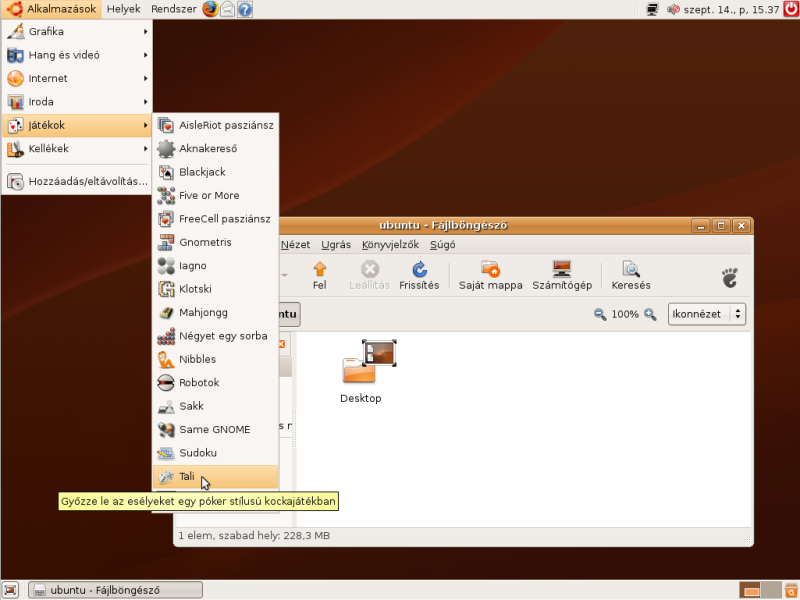Click the Számítógép computer toolbar icon
The image size is (800, 600).
point(561,275)
